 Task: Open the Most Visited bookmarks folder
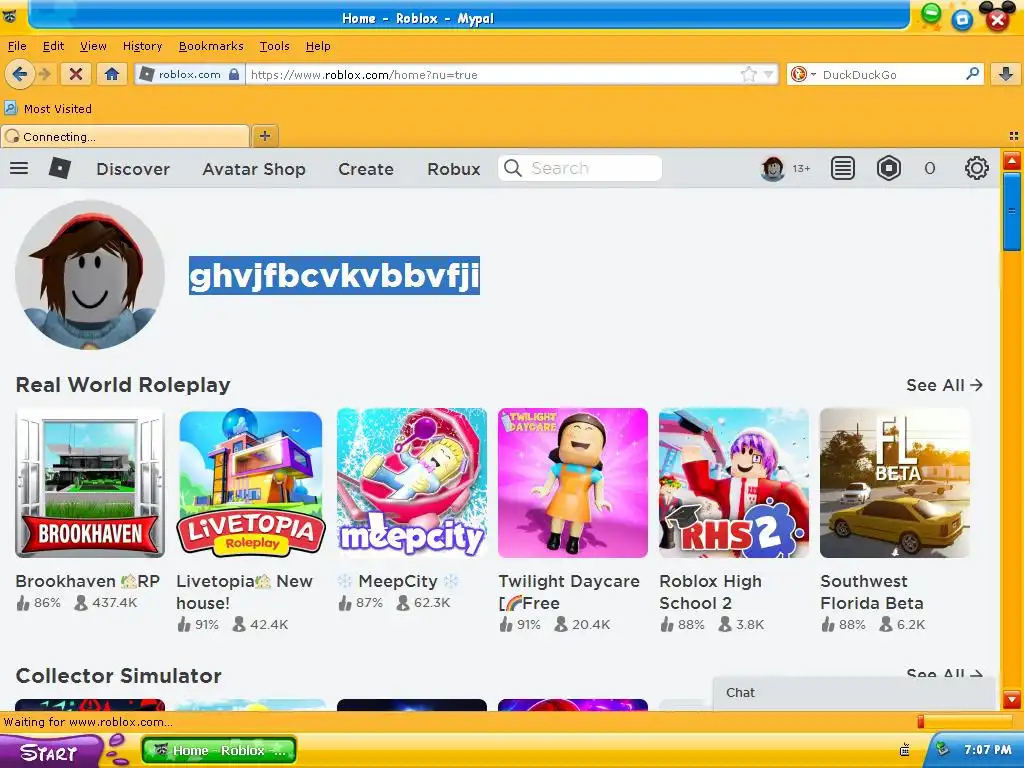coord(48,108)
